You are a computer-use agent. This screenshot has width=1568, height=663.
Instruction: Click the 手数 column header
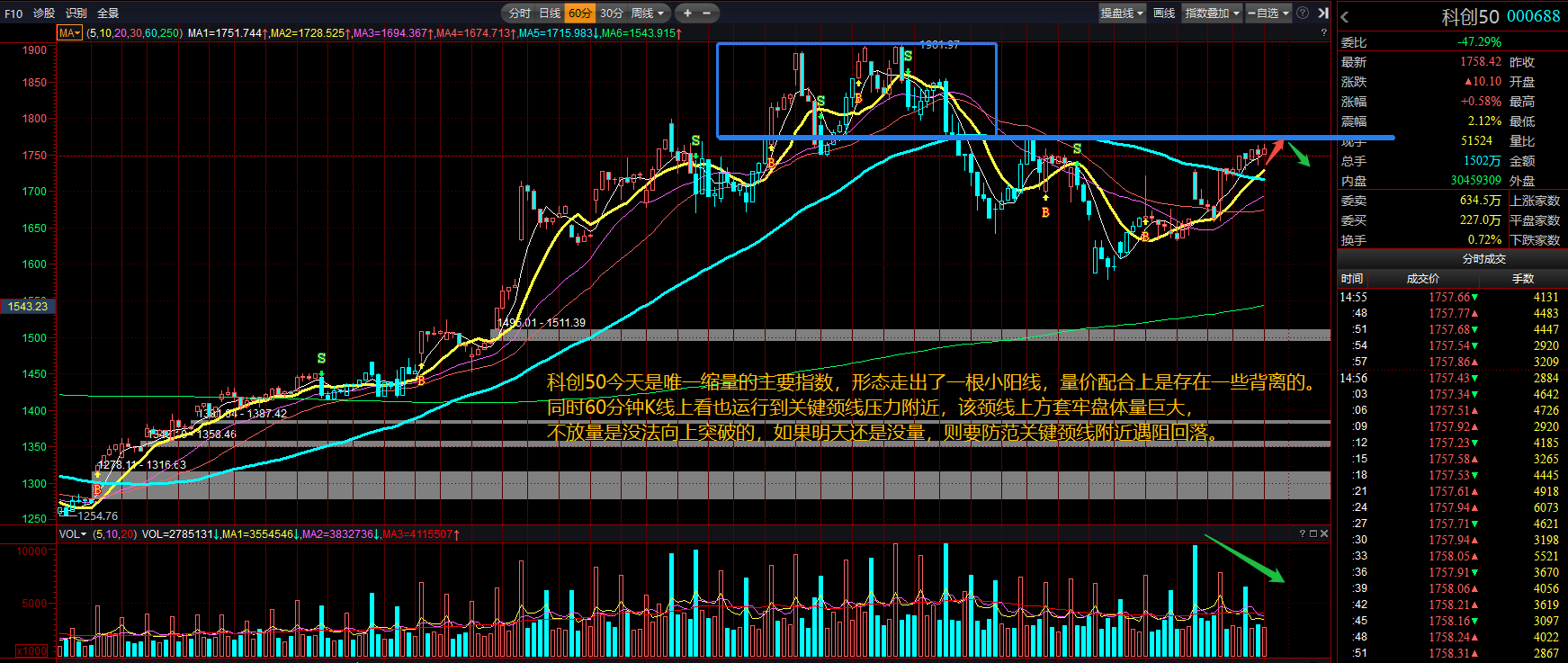(1523, 279)
